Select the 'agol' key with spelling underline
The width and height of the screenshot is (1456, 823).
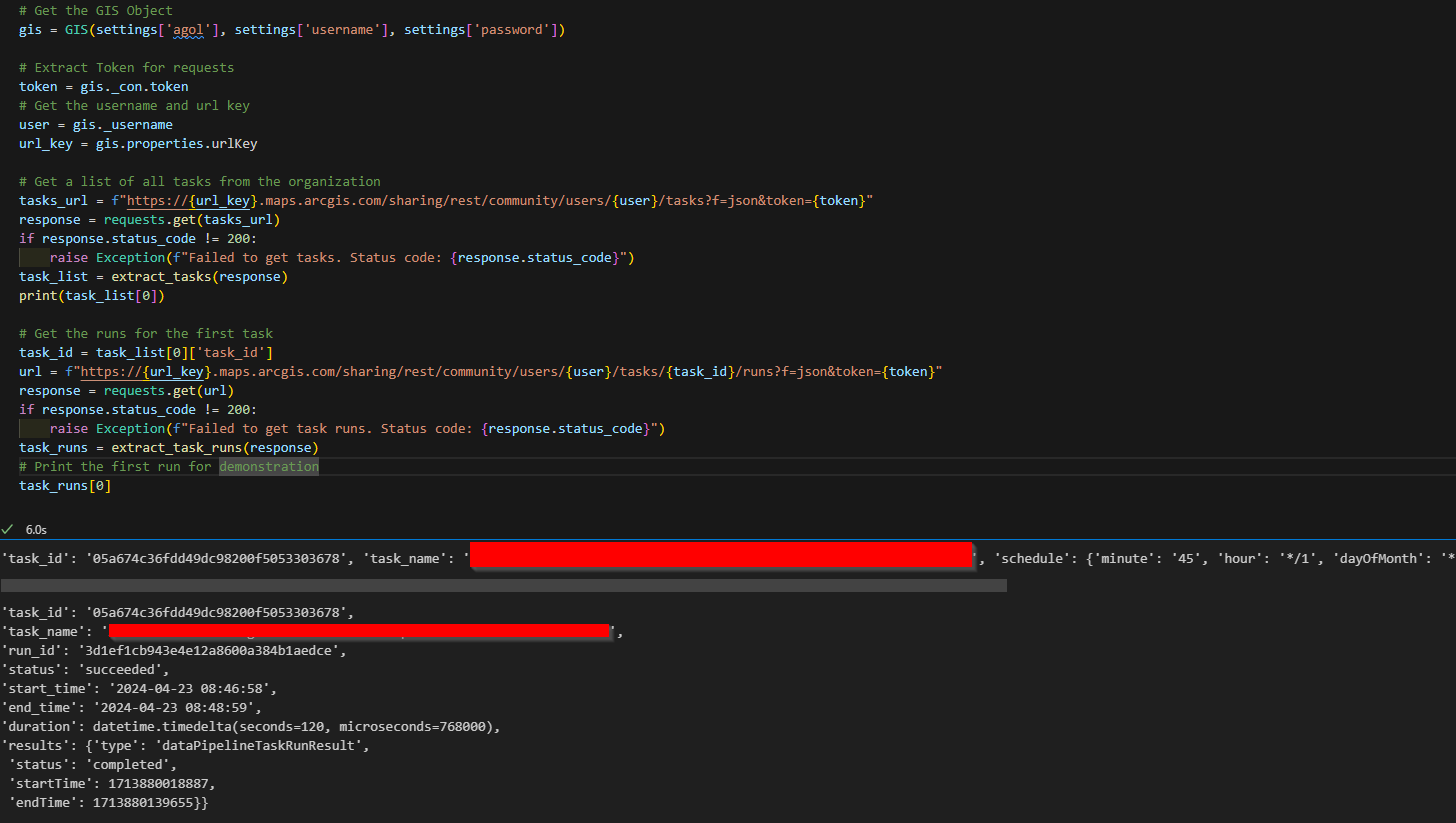(189, 29)
